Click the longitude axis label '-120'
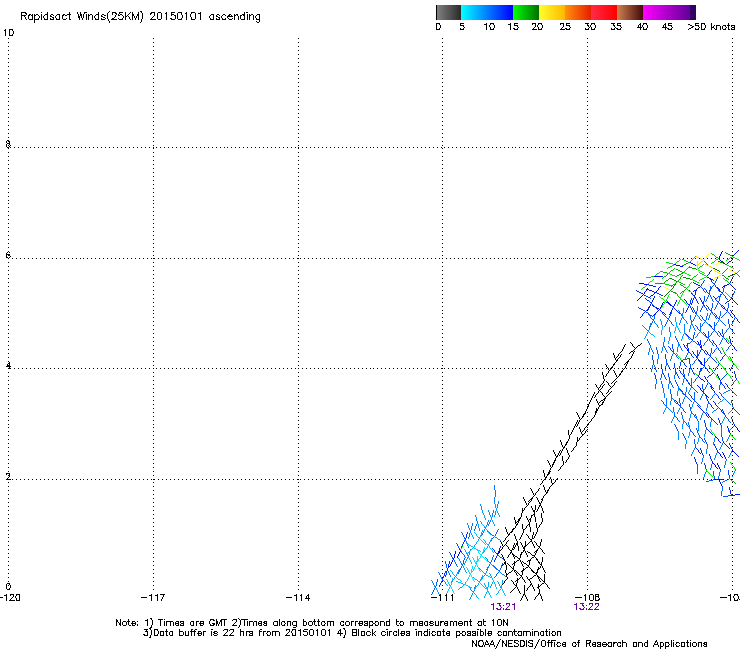This screenshot has height=650, width=740. tap(10, 598)
